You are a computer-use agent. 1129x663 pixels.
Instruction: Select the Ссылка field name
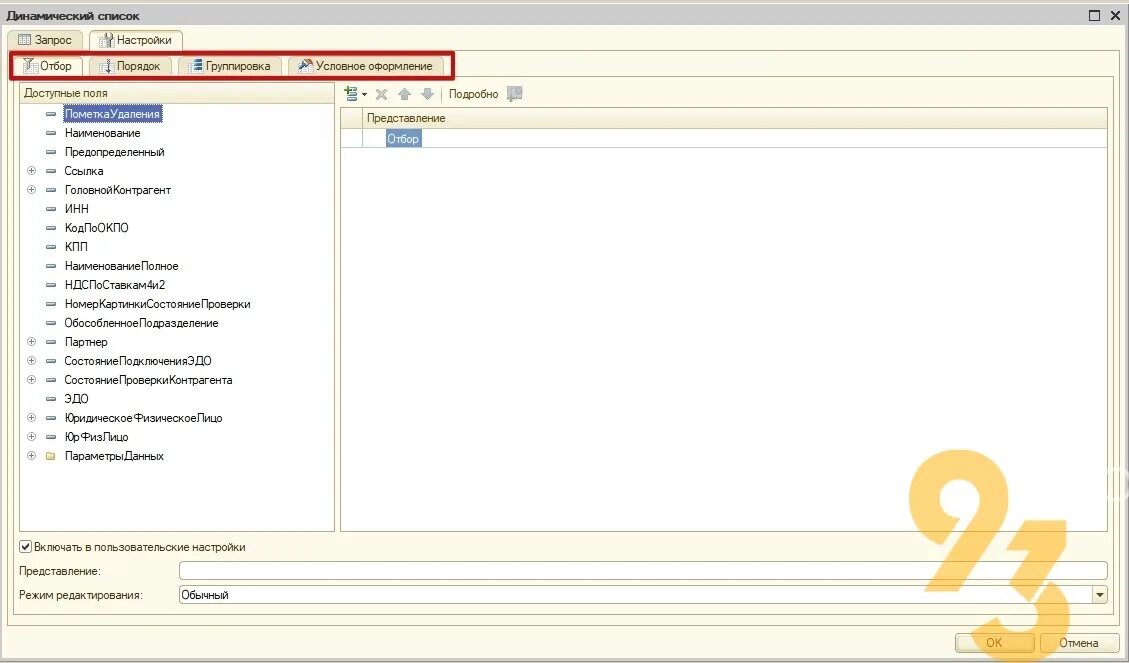pyautogui.click(x=84, y=171)
